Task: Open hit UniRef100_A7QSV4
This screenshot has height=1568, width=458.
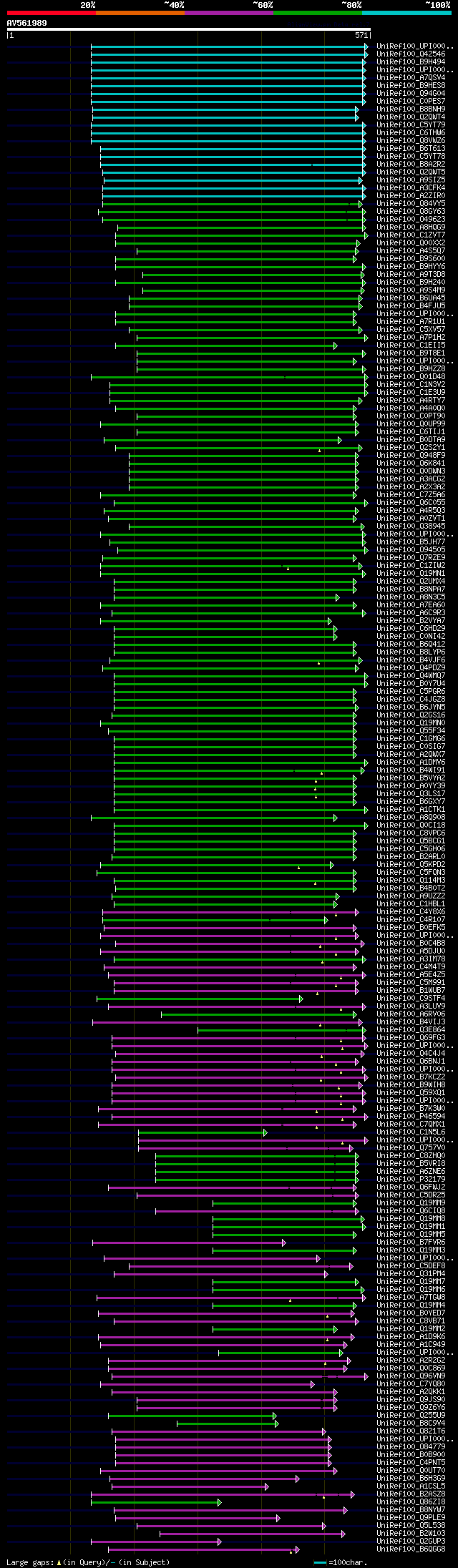Action: [x=411, y=77]
